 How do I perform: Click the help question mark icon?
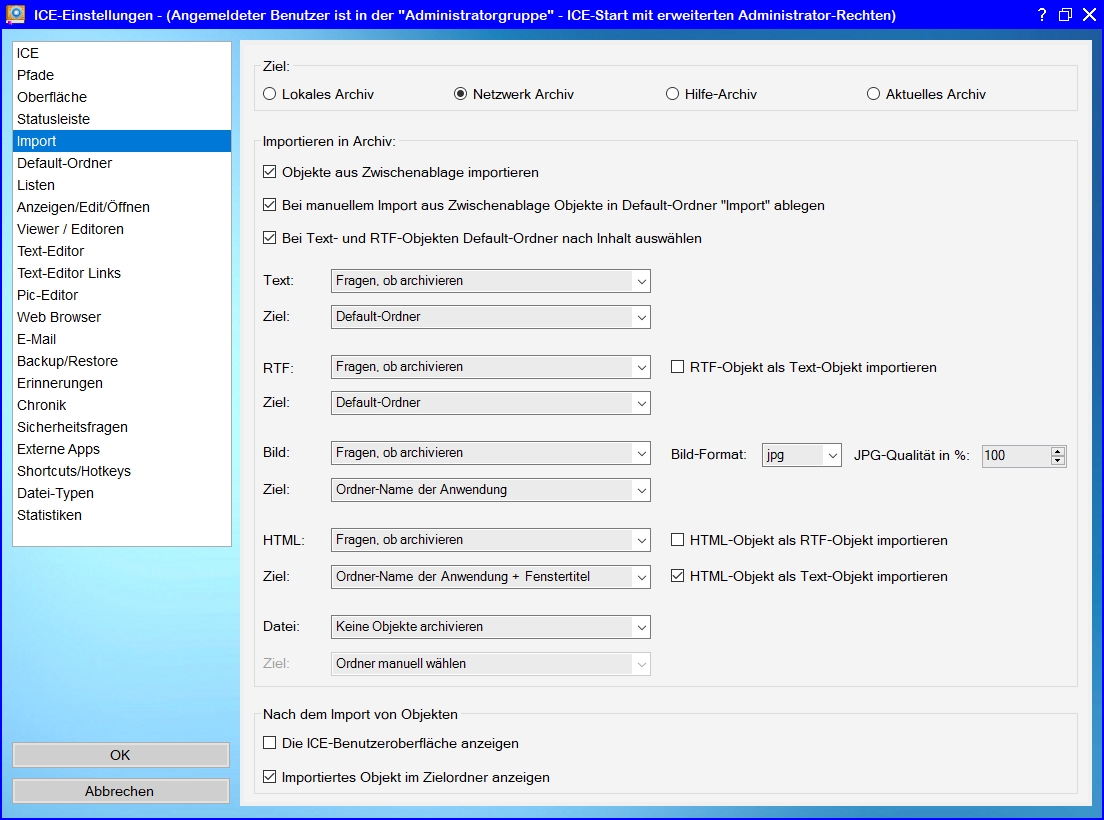pyautogui.click(x=1042, y=15)
